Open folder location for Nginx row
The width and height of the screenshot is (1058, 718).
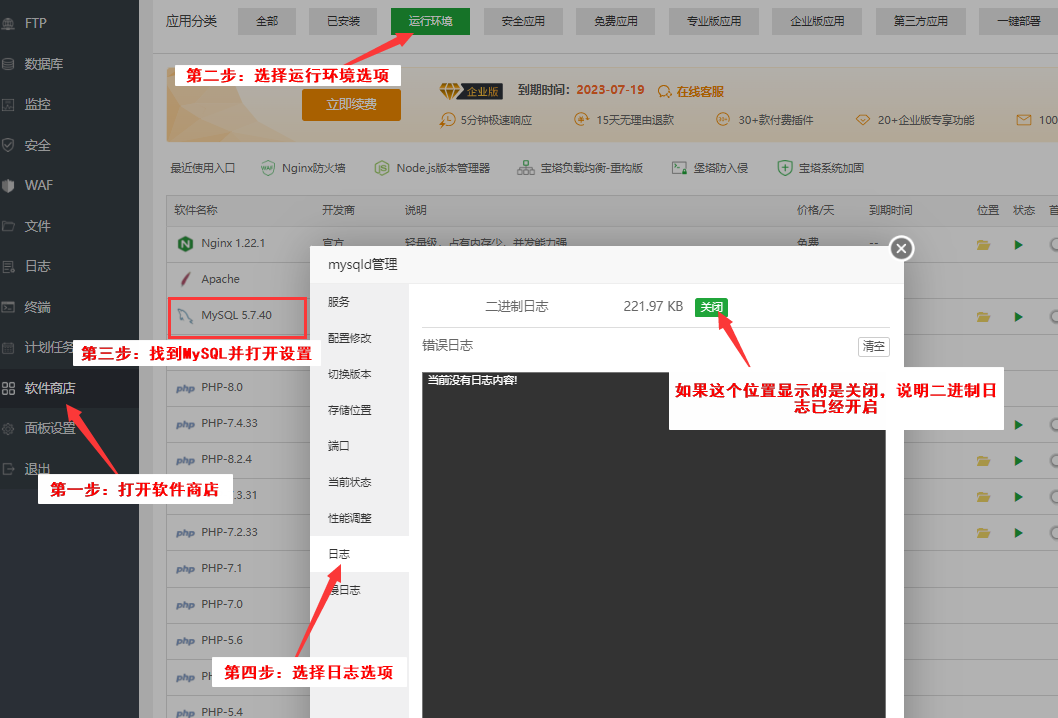click(984, 245)
